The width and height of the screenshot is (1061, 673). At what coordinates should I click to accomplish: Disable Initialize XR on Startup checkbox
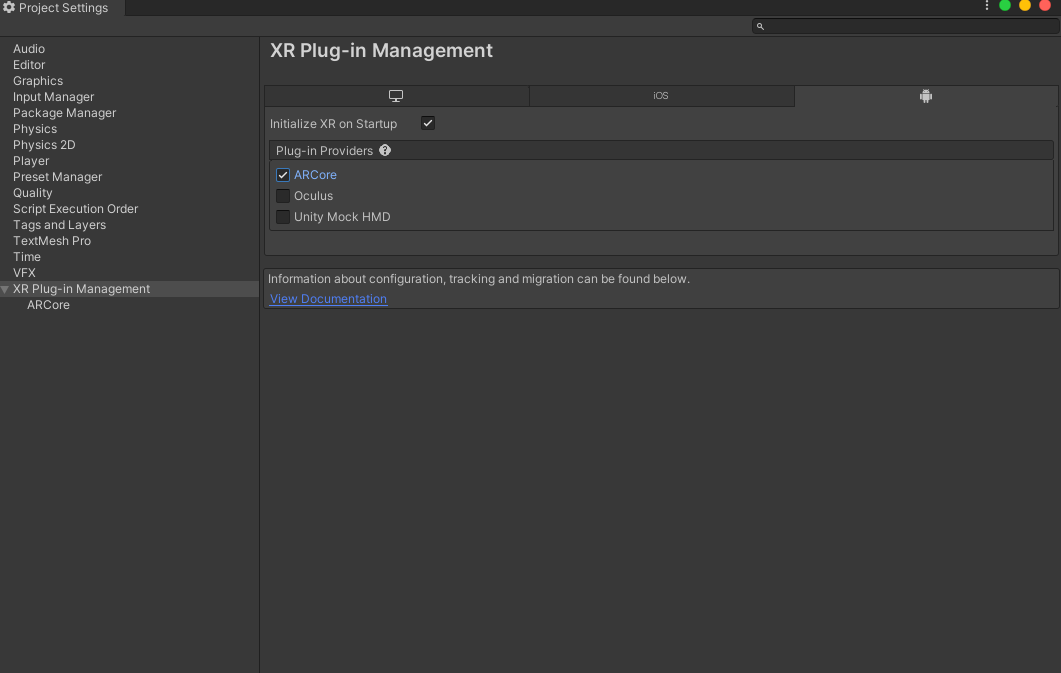click(x=428, y=124)
